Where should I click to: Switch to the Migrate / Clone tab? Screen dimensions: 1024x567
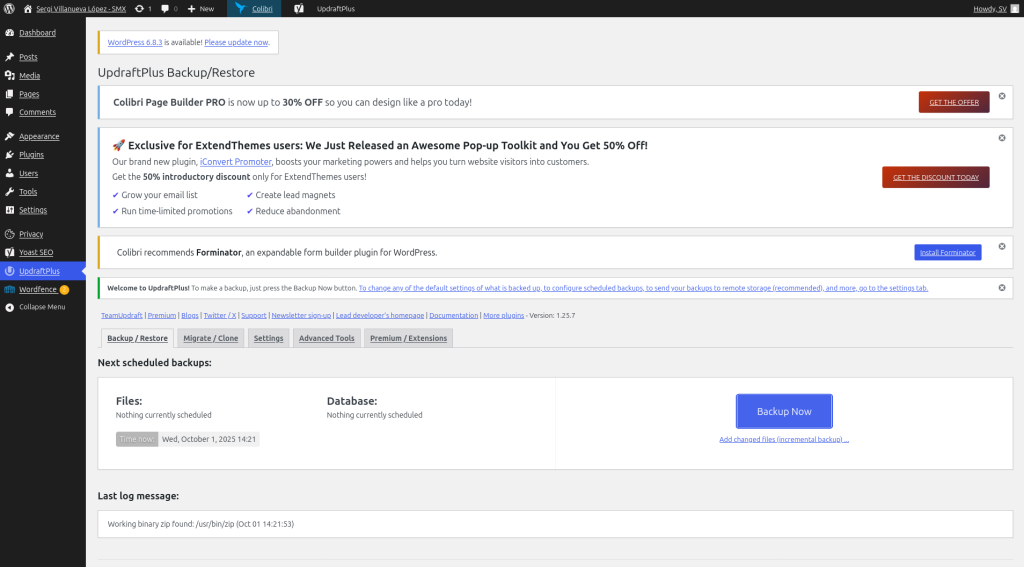[x=211, y=338]
